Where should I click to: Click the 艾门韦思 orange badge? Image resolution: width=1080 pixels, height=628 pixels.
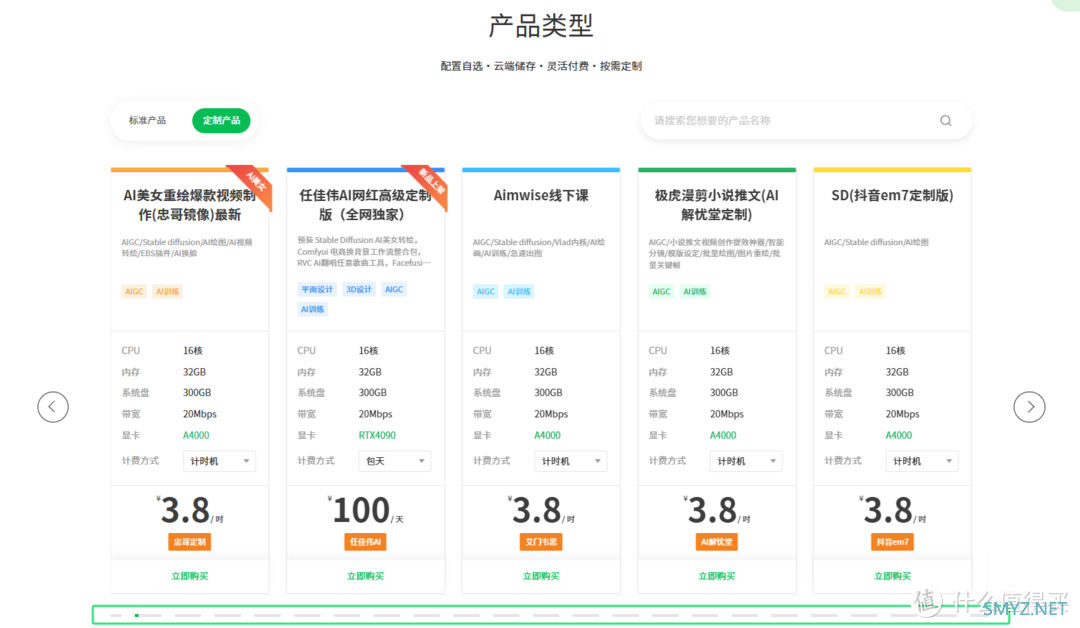(x=541, y=542)
